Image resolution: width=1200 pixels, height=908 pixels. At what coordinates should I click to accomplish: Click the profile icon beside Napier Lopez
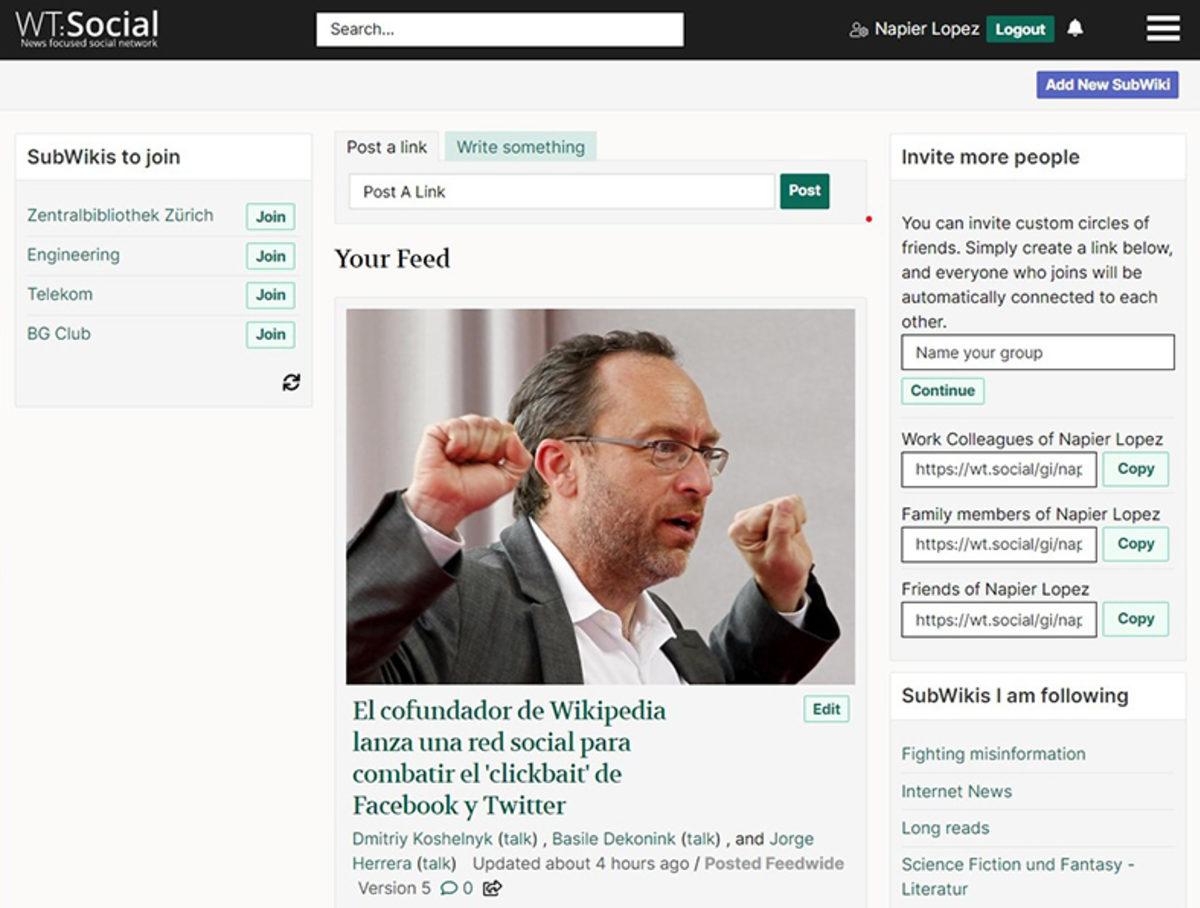coord(857,30)
